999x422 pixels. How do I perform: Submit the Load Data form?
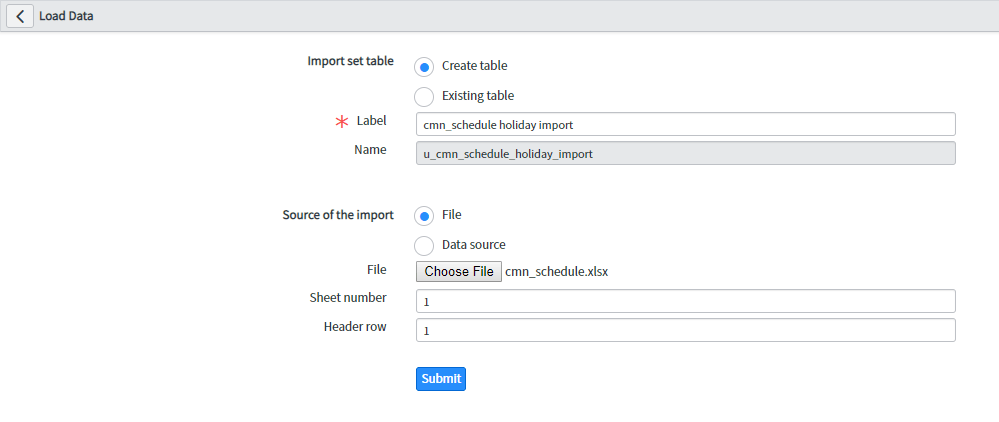point(440,379)
